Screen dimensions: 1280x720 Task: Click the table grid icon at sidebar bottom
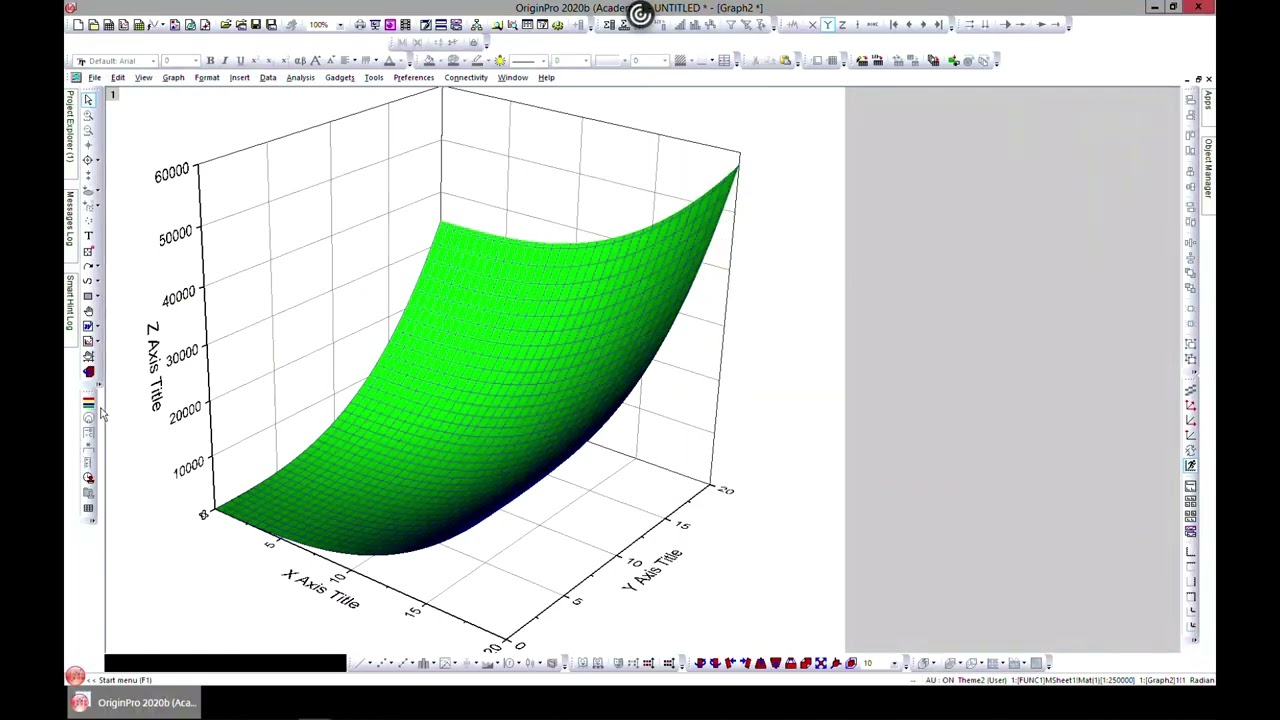[88, 509]
